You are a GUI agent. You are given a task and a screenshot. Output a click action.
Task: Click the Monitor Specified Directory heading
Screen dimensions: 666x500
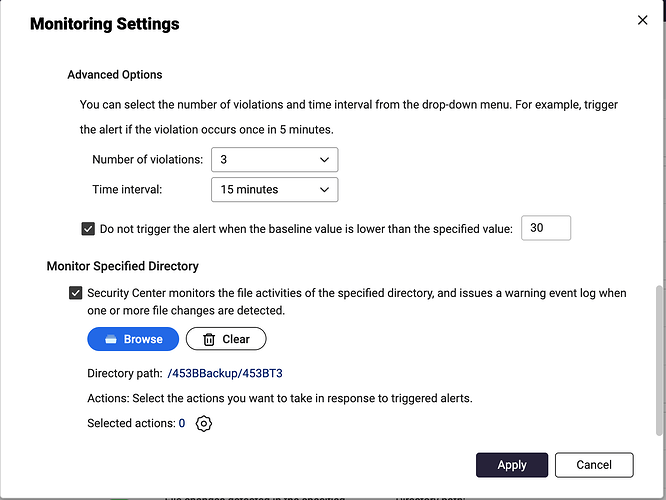[x=123, y=266]
